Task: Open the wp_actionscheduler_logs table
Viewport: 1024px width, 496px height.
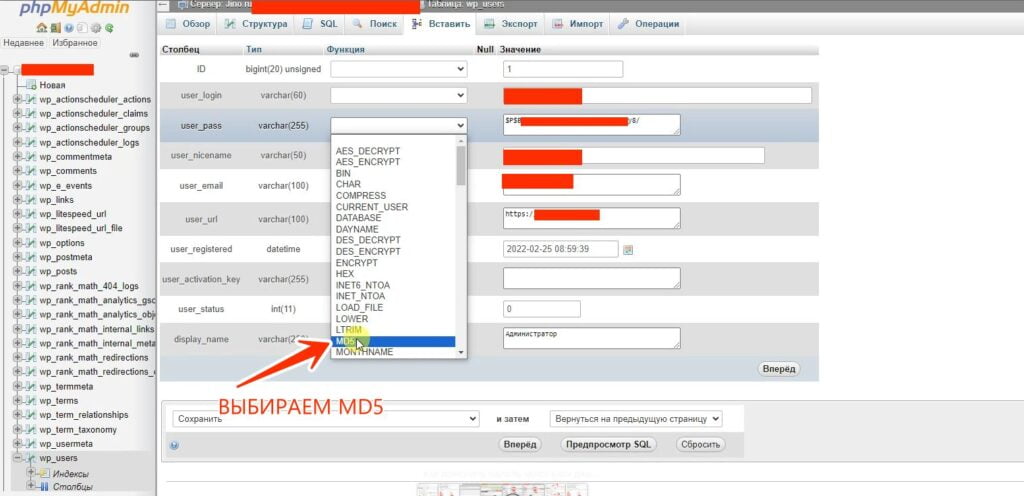Action: point(89,142)
